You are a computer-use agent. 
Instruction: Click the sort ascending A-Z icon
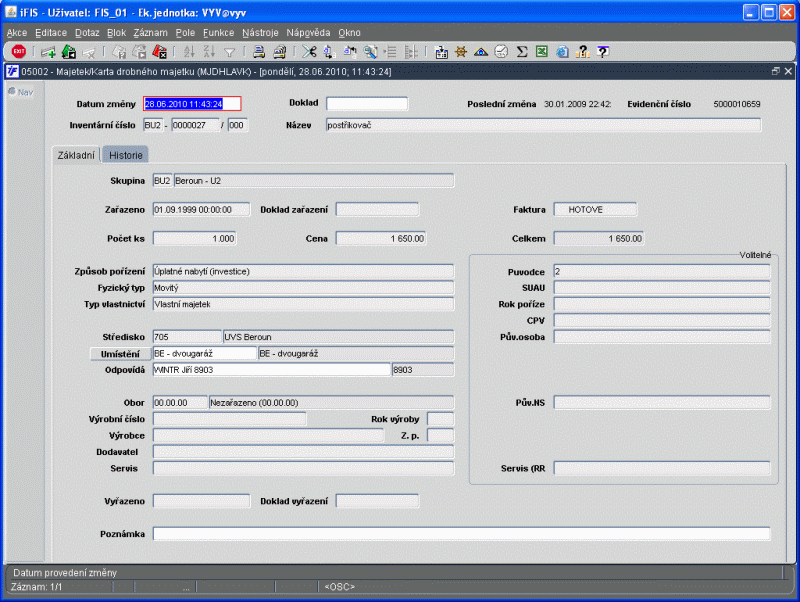click(189, 52)
